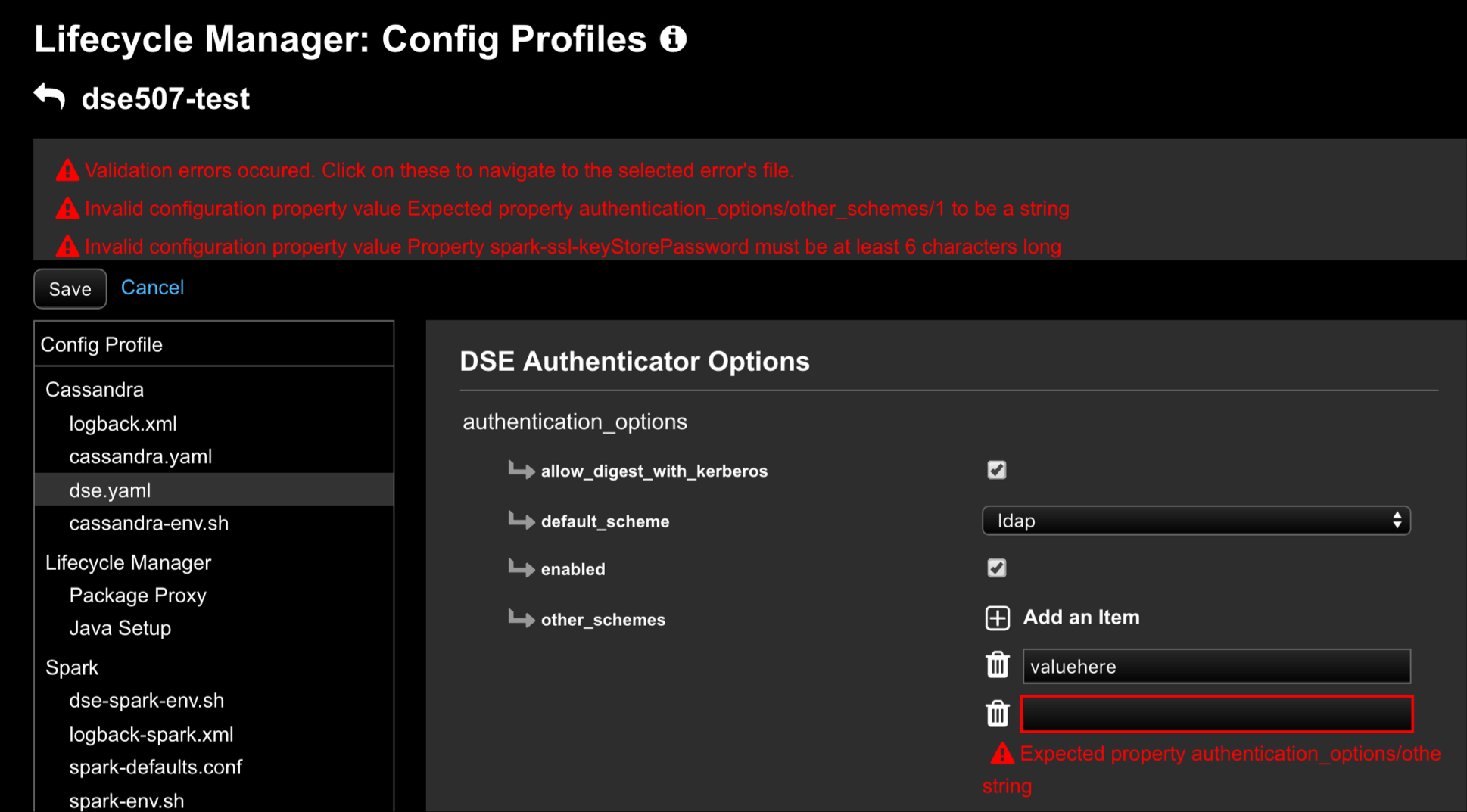Click the Cancel link
Image resolution: width=1467 pixels, height=812 pixels.
point(152,288)
